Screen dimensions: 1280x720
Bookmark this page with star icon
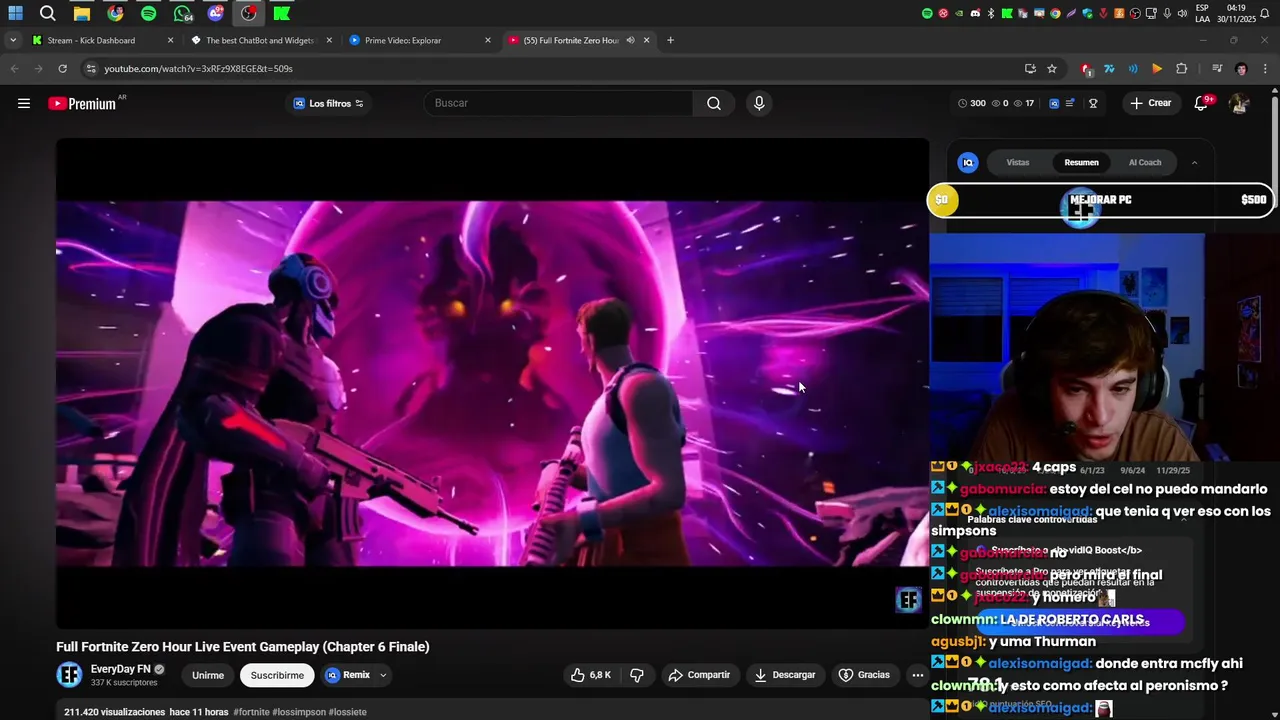tap(1052, 69)
